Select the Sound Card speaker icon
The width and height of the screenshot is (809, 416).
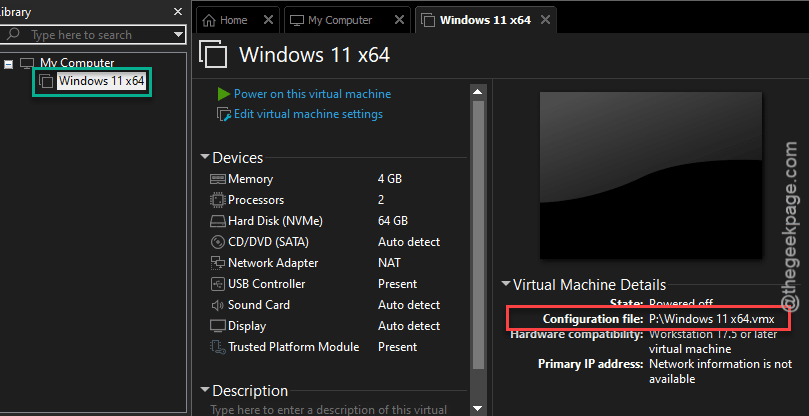[218, 305]
